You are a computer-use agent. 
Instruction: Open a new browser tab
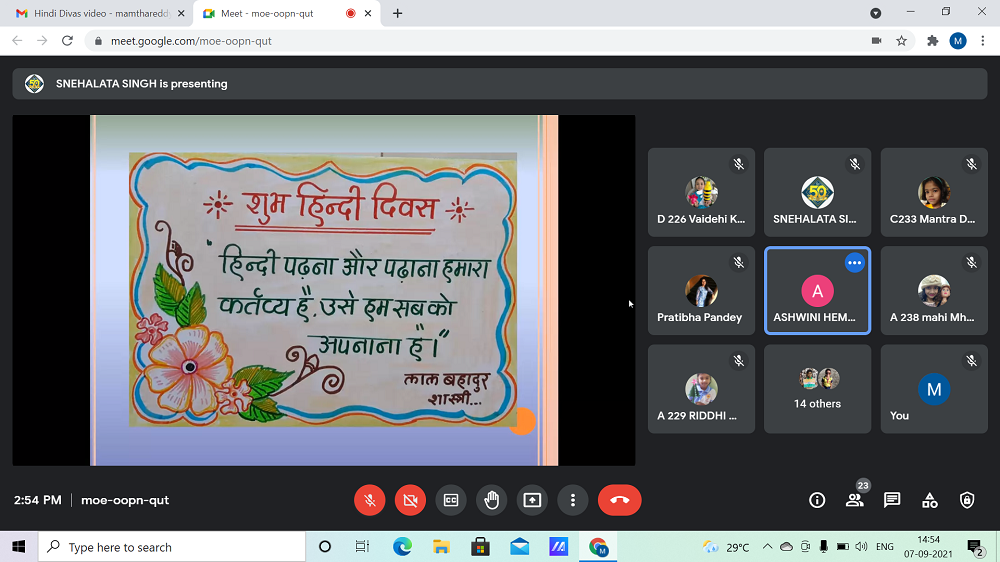[x=398, y=13]
